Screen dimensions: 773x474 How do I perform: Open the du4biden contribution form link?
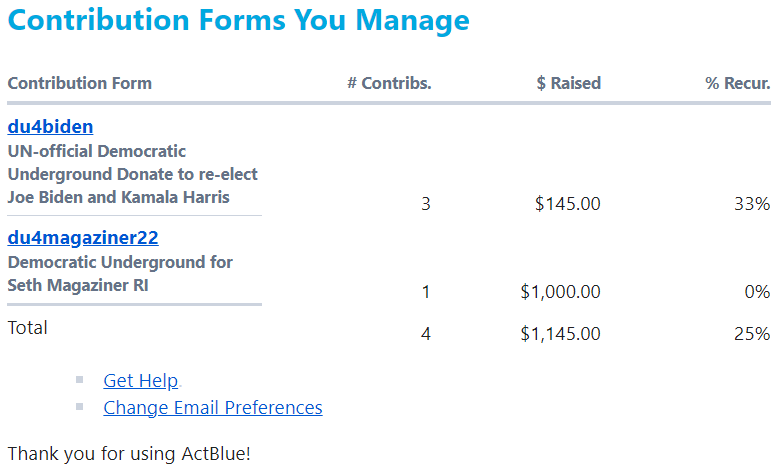[x=50, y=127]
